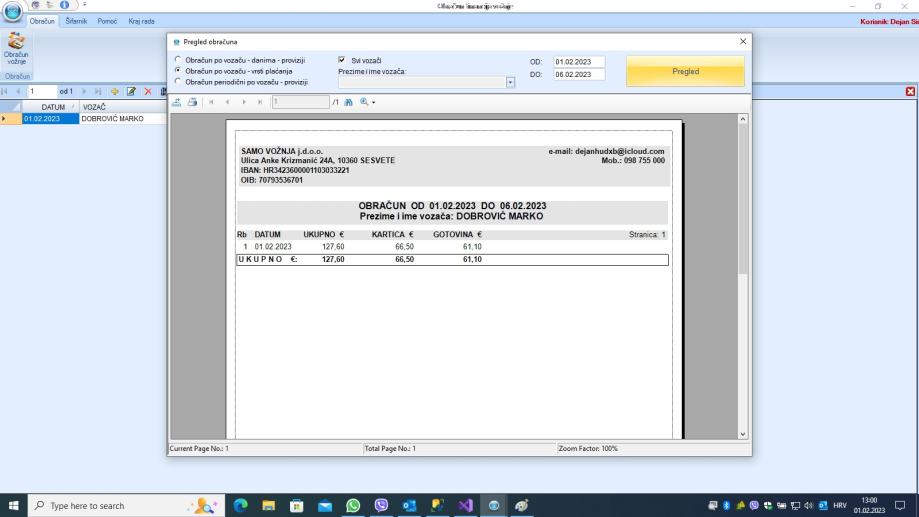The width and height of the screenshot is (919, 517).
Task: Select the 01.02.2023 cell in main grid
Action: [50, 118]
